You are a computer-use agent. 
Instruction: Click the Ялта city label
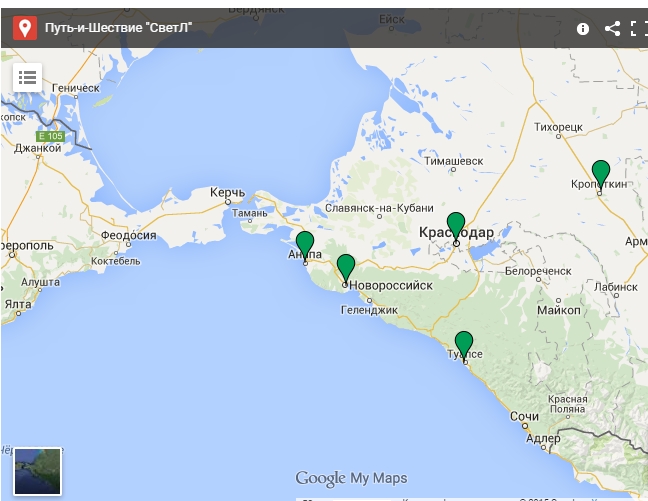point(18,305)
